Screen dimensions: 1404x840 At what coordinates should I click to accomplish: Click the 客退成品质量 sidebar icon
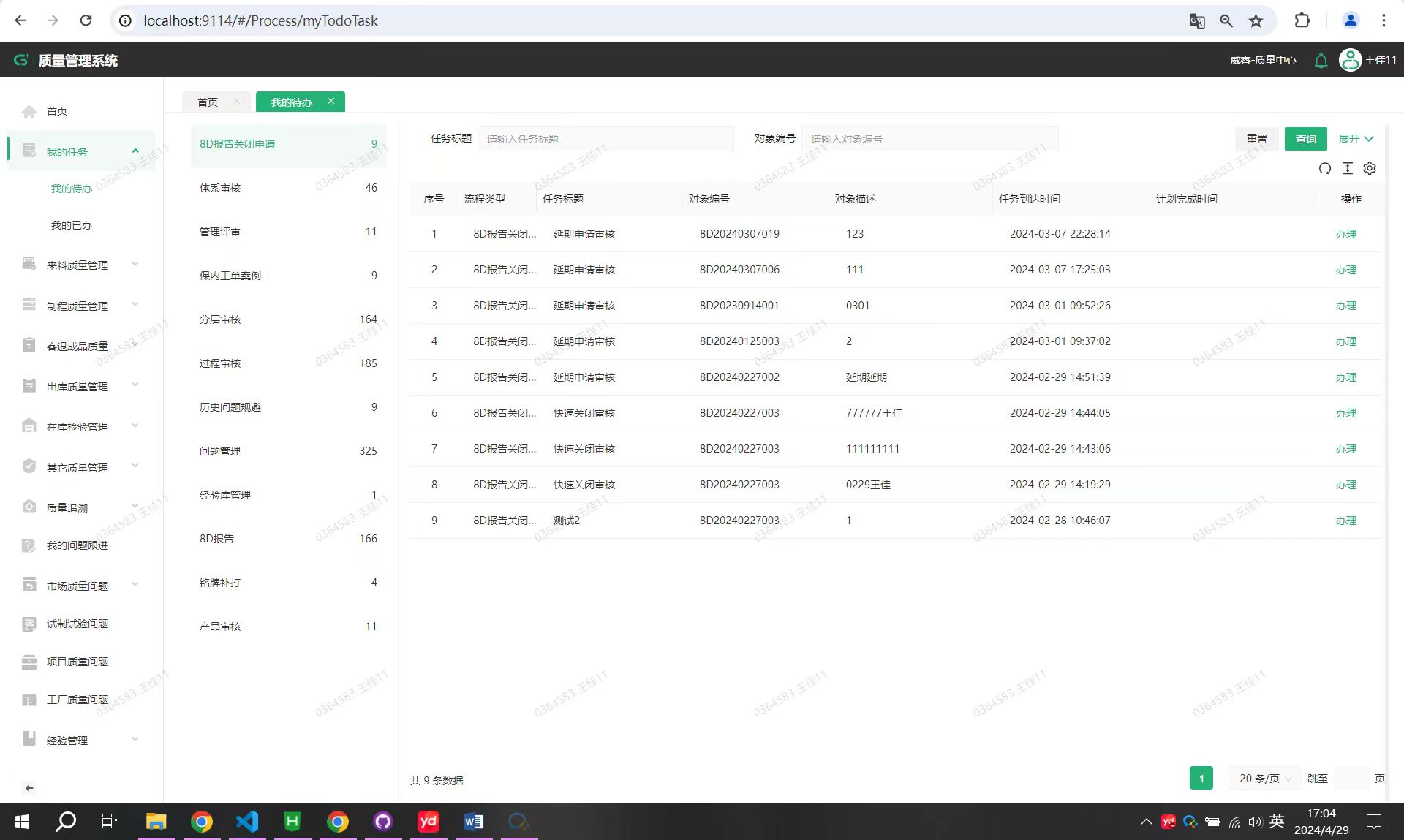coord(29,345)
